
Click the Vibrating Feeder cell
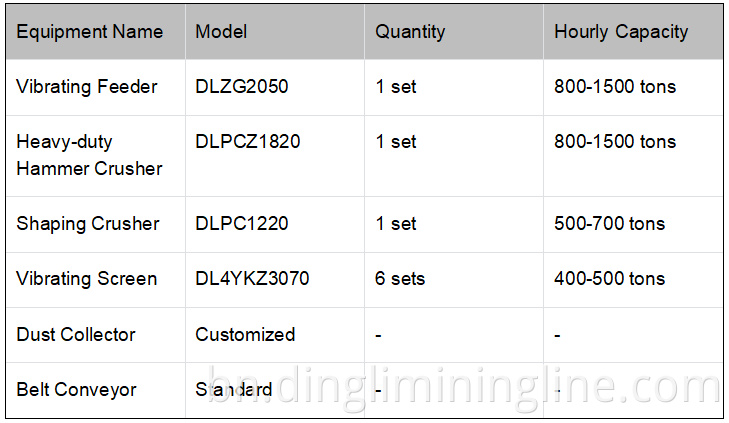pyautogui.click(x=87, y=87)
